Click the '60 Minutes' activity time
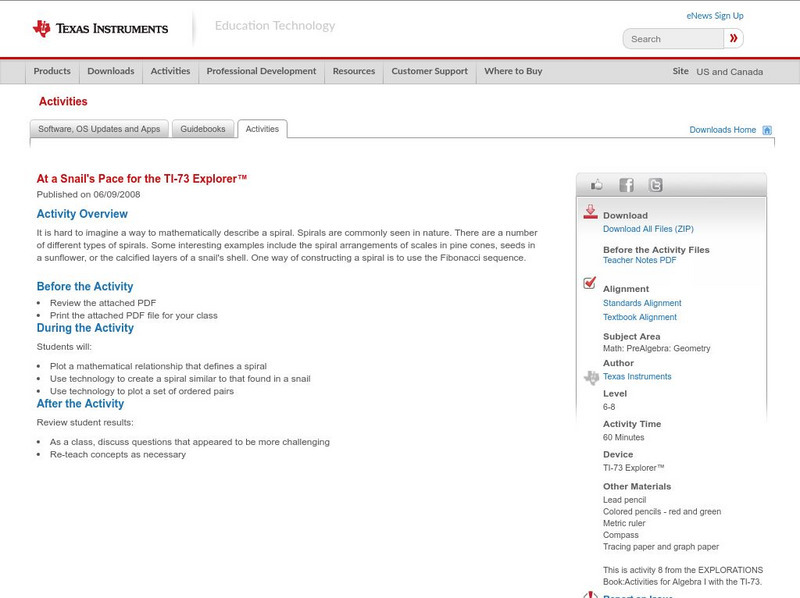This screenshot has width=800, height=598. [x=623, y=437]
